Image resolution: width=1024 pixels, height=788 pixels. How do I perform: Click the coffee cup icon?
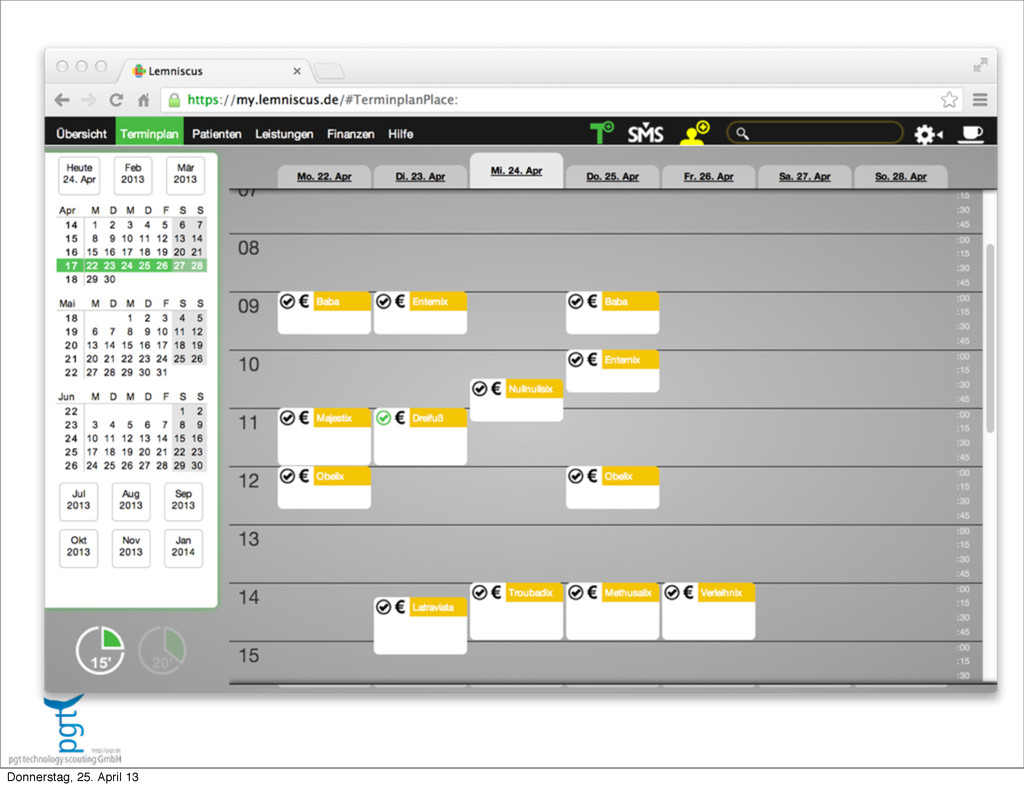tap(970, 134)
